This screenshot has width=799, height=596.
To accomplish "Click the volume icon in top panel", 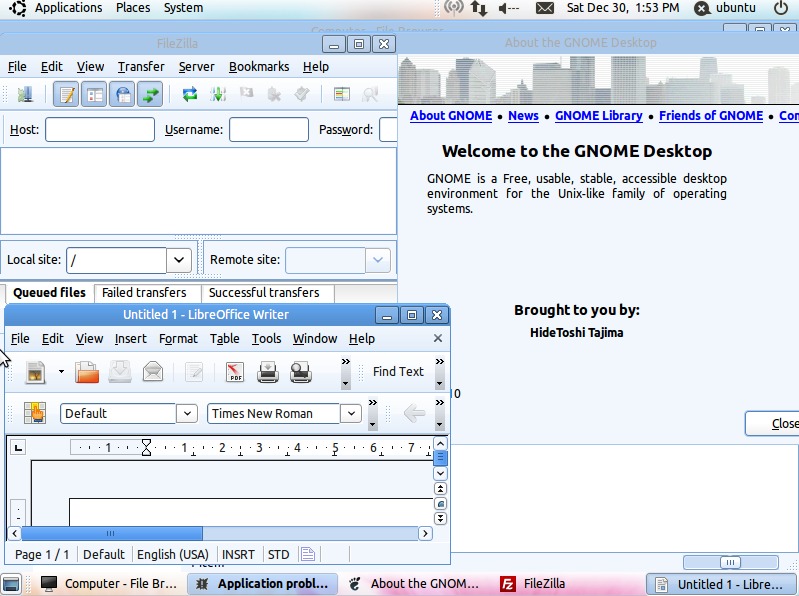I will pyautogui.click(x=509, y=8).
